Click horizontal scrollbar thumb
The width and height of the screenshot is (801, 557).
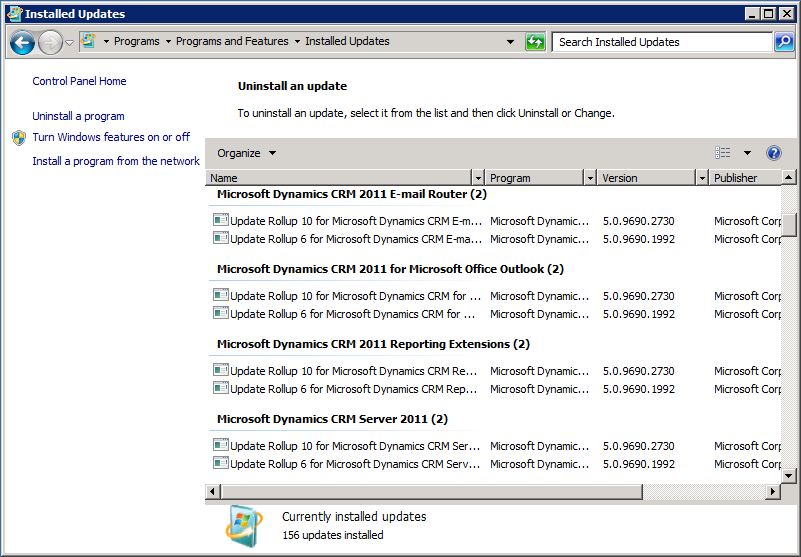coord(431,492)
